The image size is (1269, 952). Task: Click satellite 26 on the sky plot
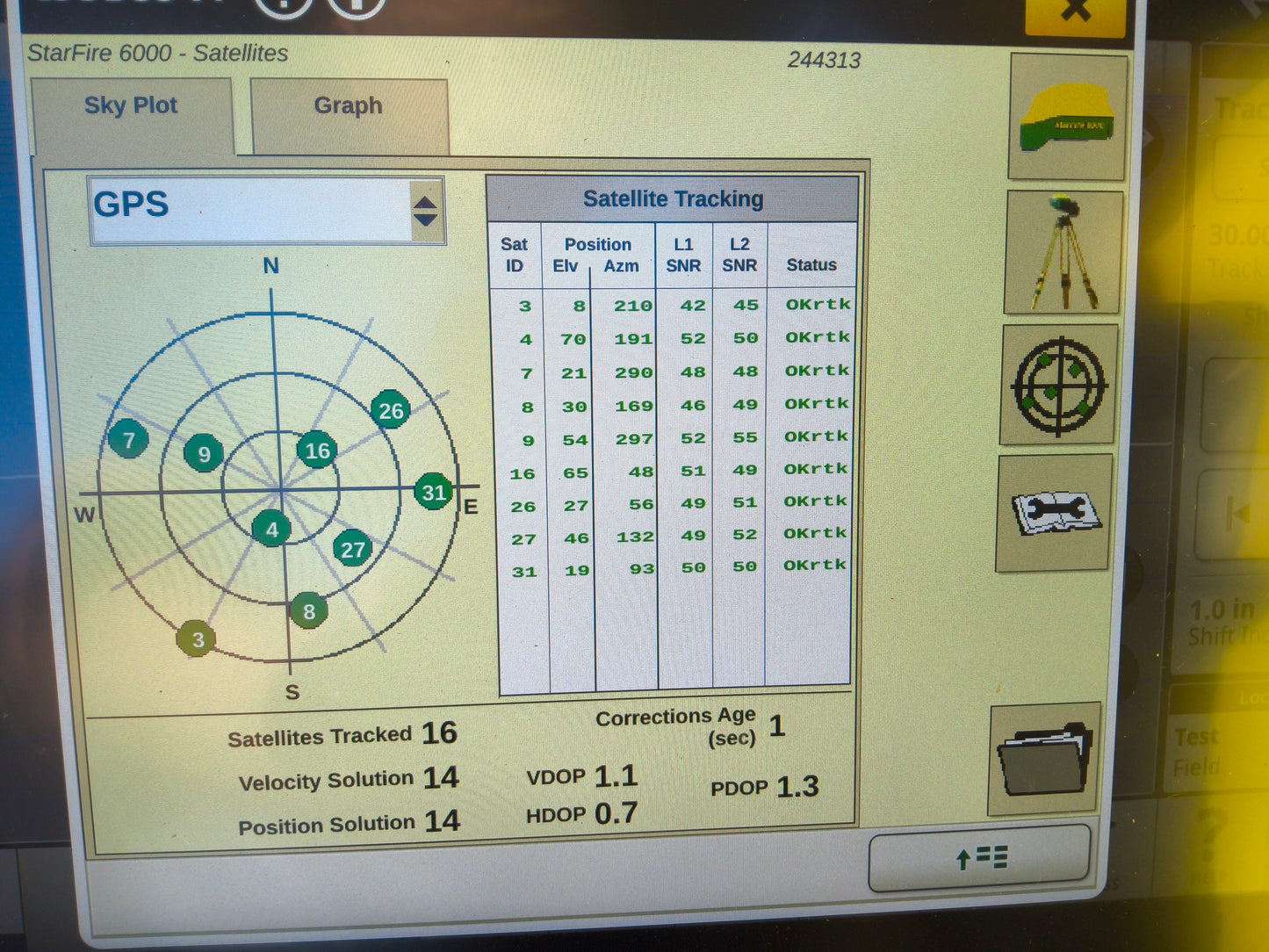click(390, 410)
